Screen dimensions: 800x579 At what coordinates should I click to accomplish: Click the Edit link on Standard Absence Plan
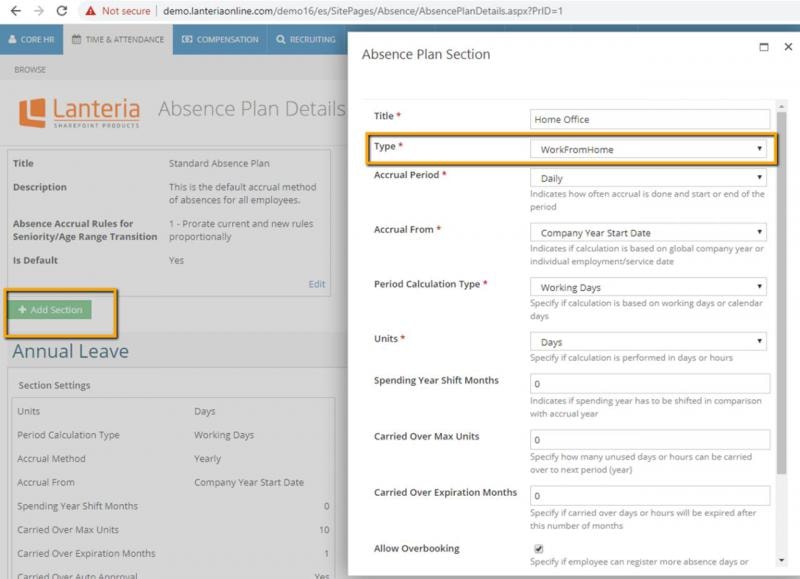pos(318,284)
